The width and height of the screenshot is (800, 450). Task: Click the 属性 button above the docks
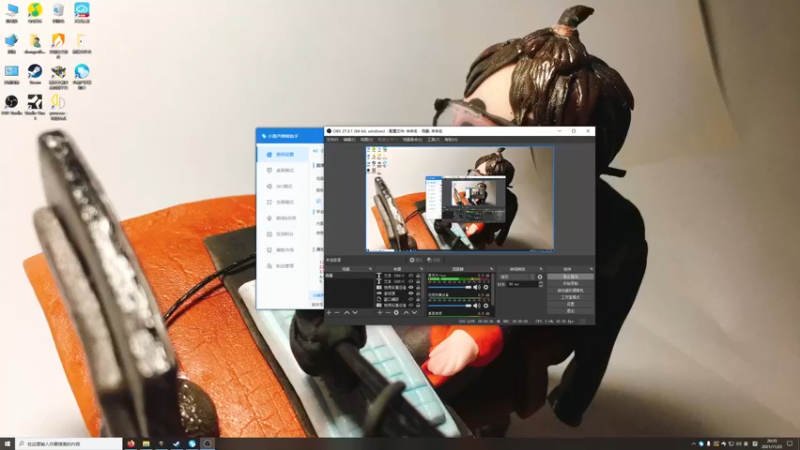[x=416, y=260]
